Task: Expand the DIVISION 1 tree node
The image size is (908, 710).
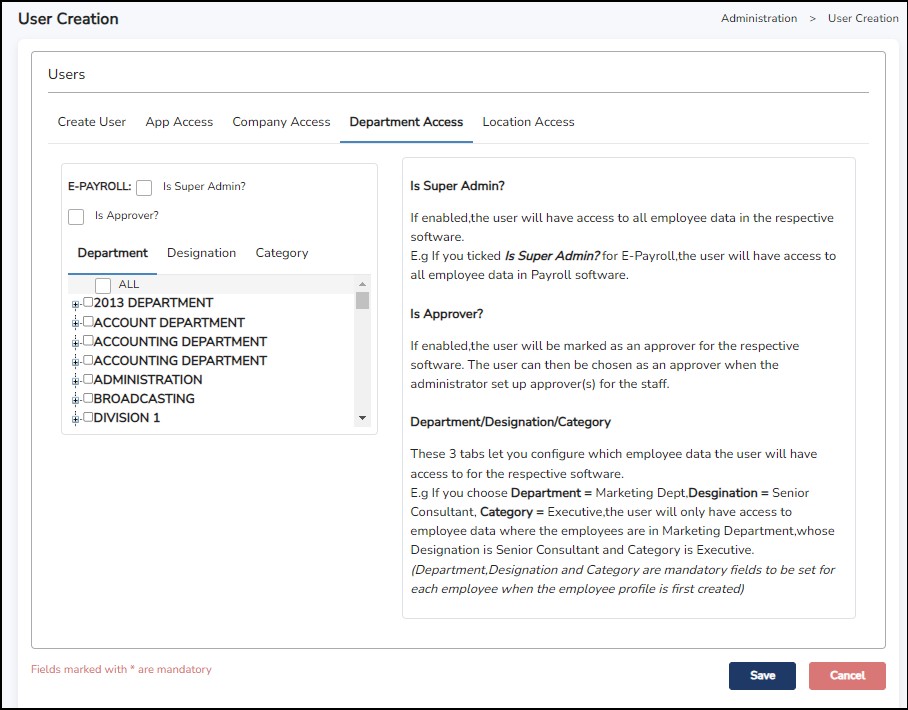Action: 75,419
